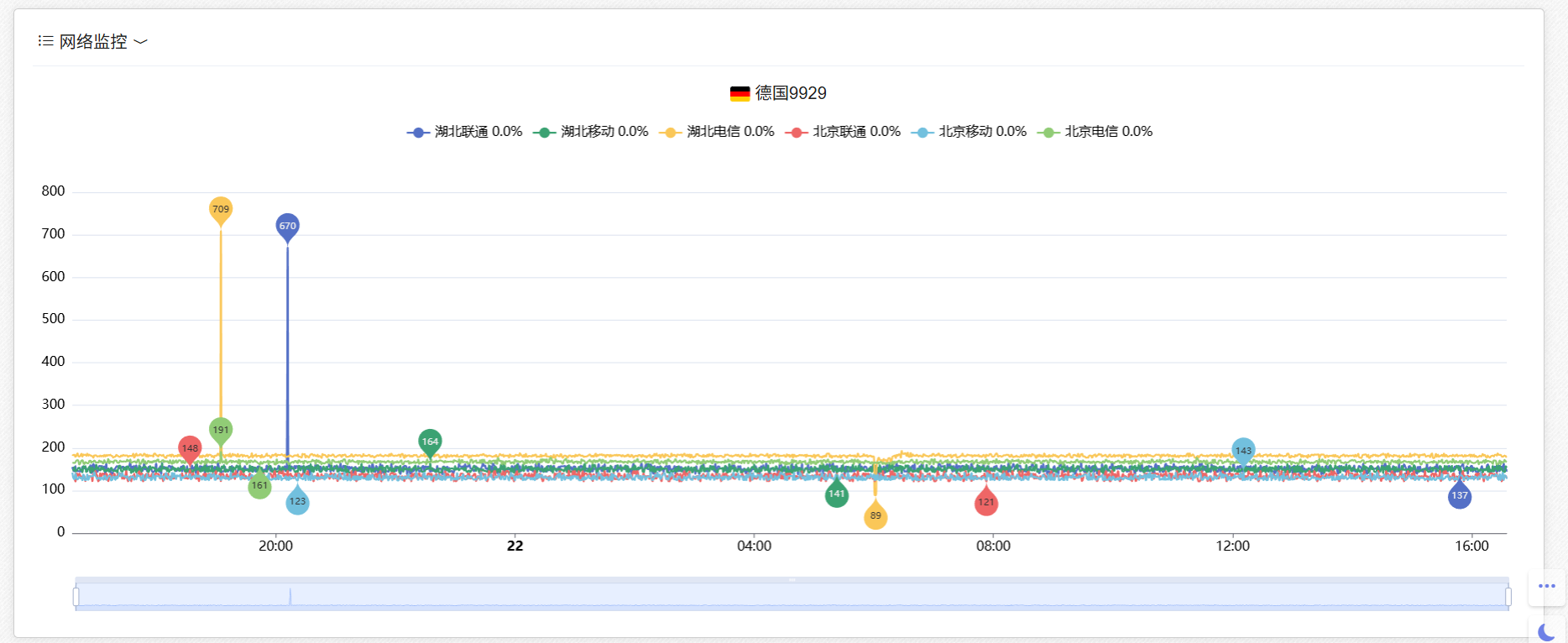Click the yellow 709 peak marker

click(221, 209)
